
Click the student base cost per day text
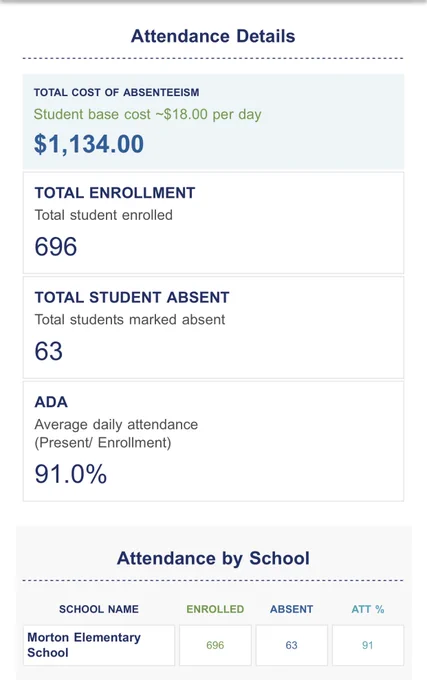[x=147, y=114]
